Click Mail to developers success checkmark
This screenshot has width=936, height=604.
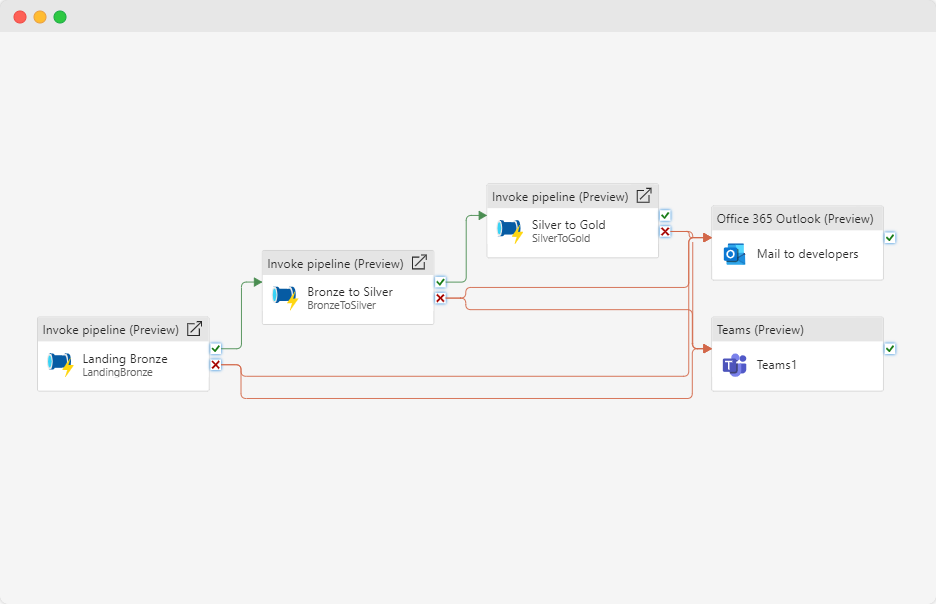click(x=890, y=238)
